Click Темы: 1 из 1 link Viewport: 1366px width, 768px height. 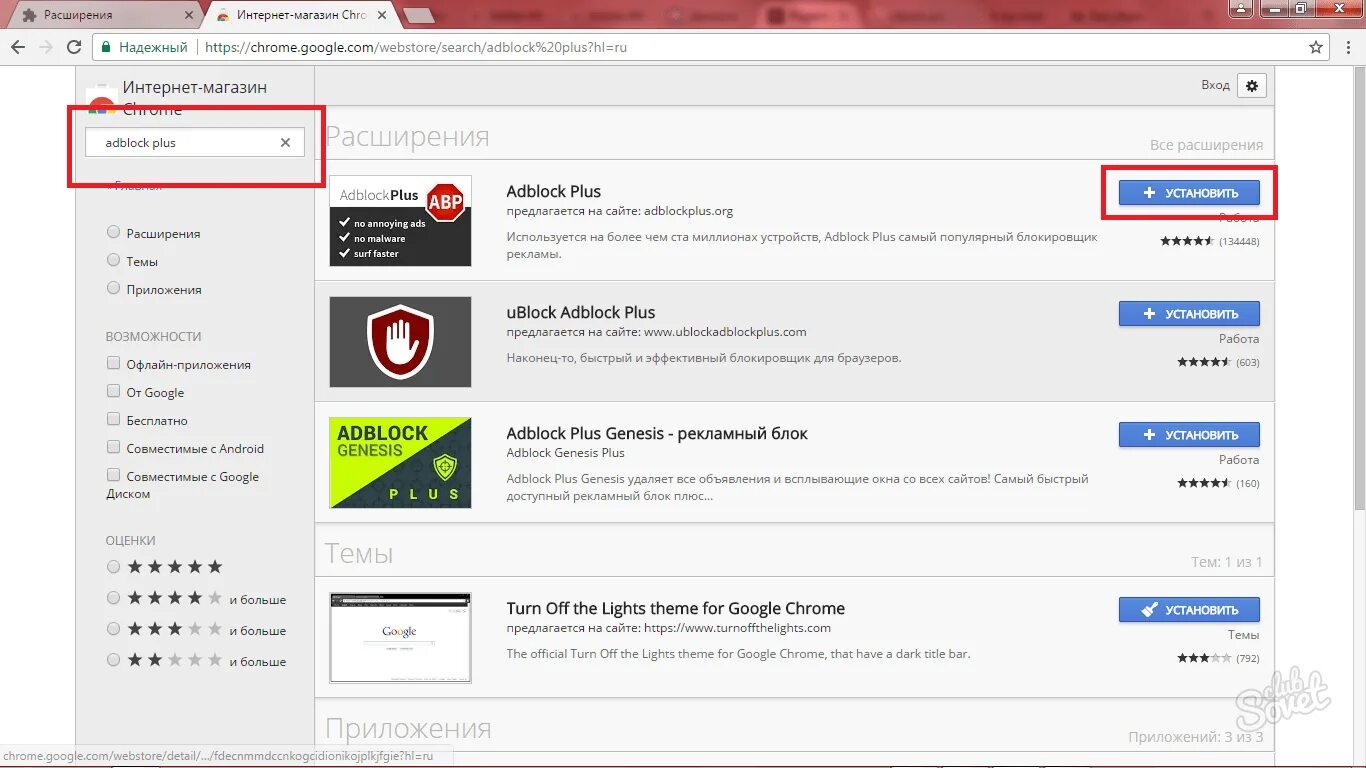(1227, 562)
